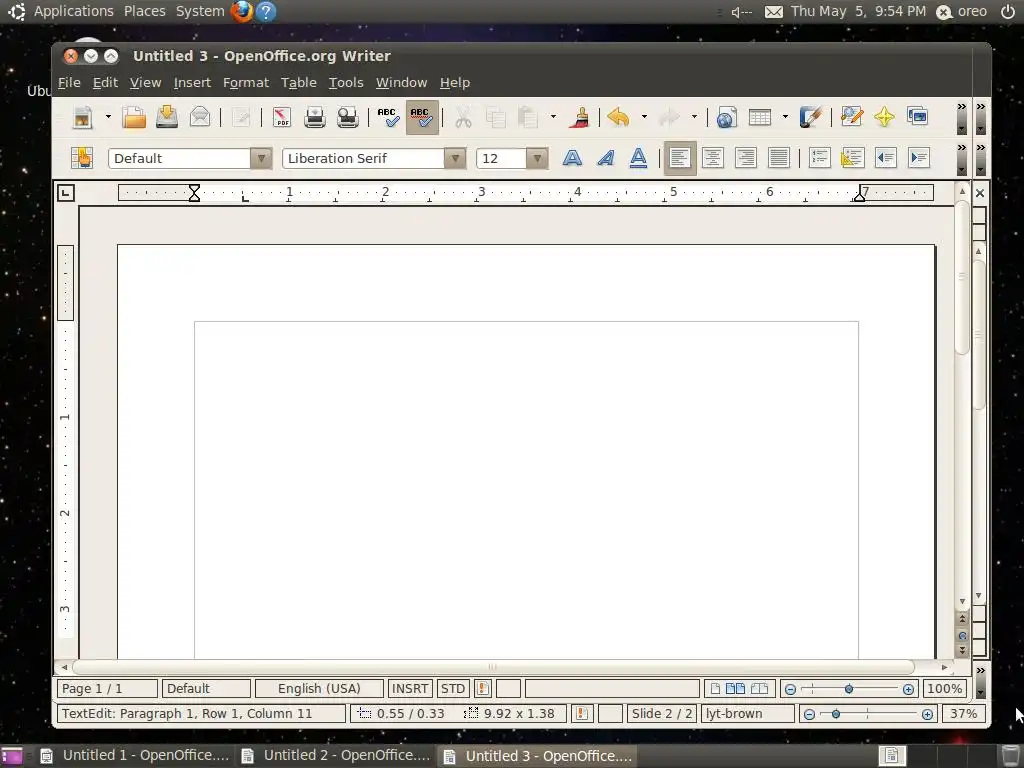Decrease indent icon
The image size is (1024, 768).
tap(886, 158)
